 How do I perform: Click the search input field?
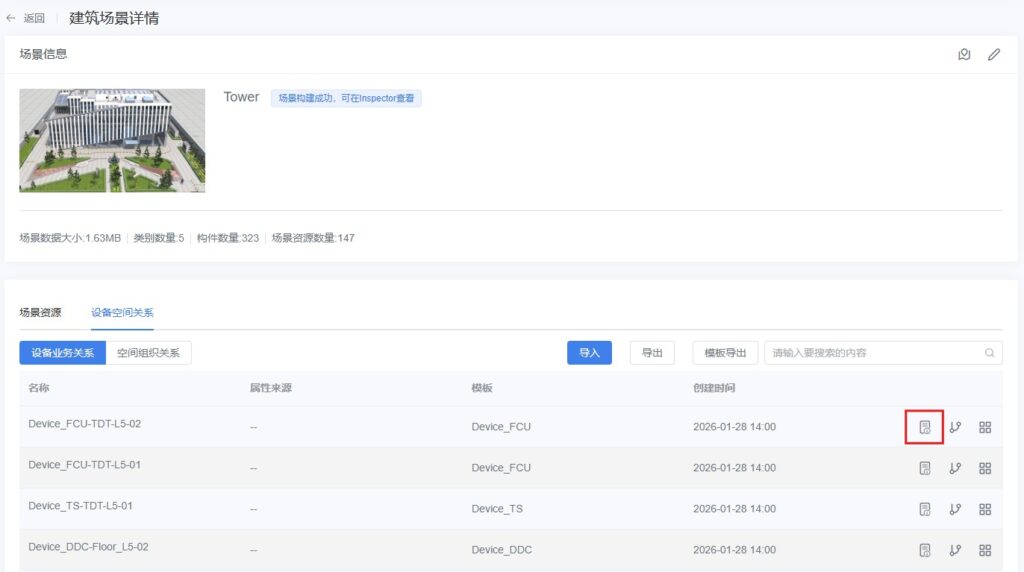coord(870,353)
